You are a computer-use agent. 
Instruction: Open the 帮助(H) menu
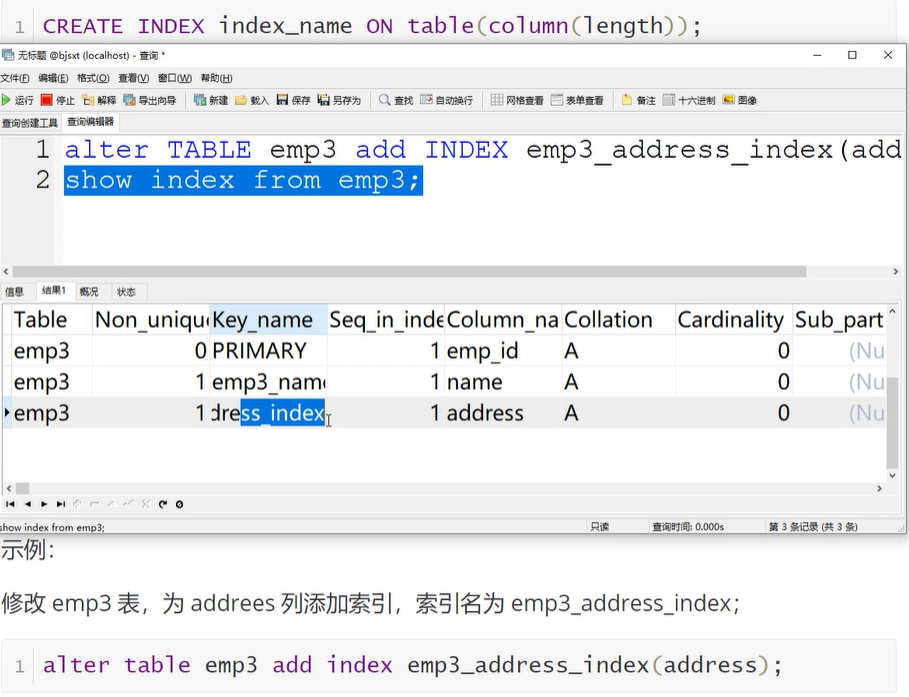tap(216, 78)
